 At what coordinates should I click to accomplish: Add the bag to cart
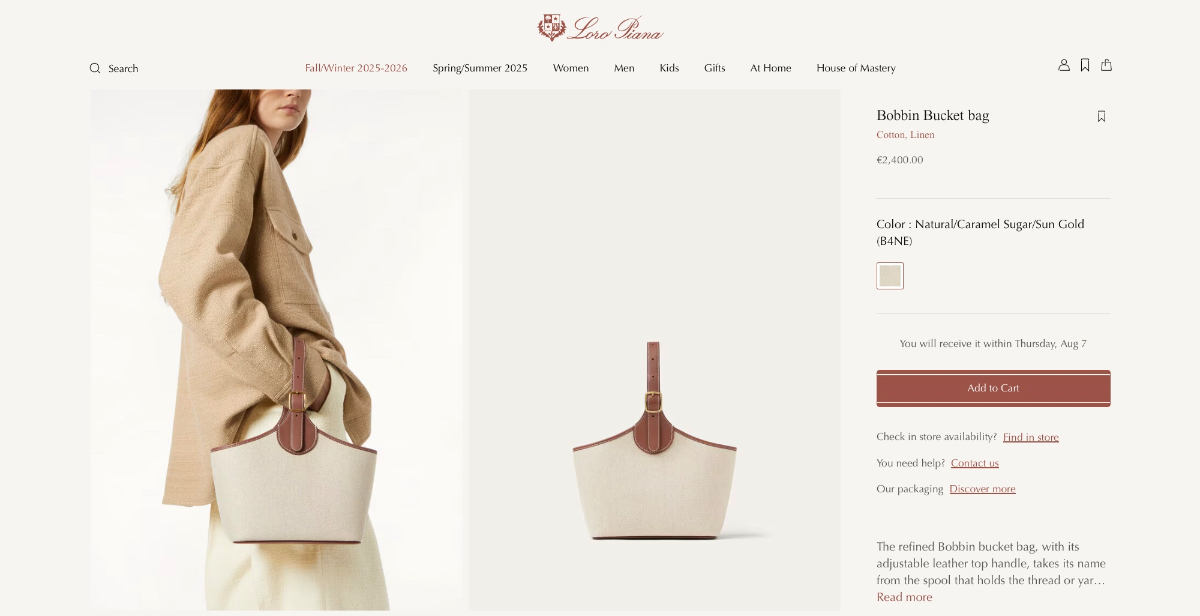point(993,388)
